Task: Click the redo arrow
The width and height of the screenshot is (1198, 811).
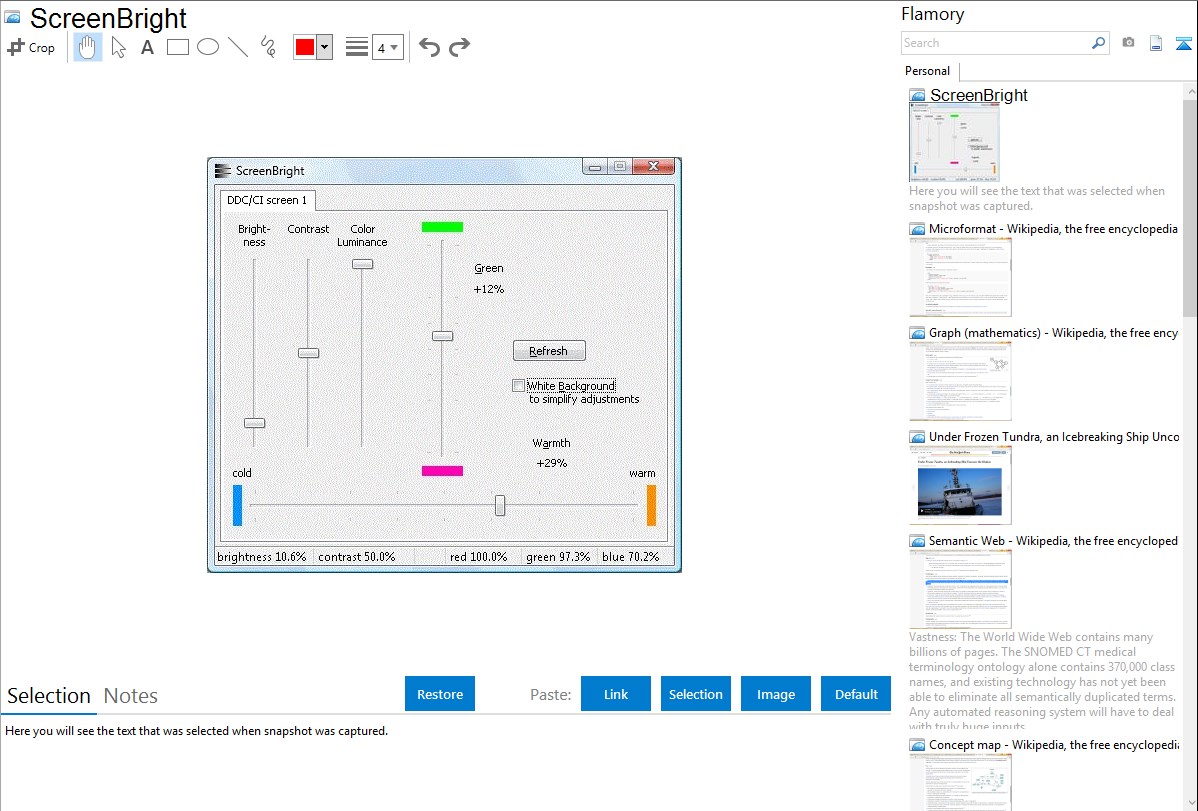Action: (x=459, y=47)
